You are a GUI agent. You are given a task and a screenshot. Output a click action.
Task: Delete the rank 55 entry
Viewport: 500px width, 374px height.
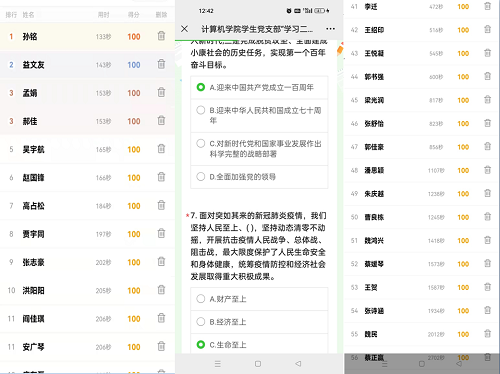[x=487, y=333]
